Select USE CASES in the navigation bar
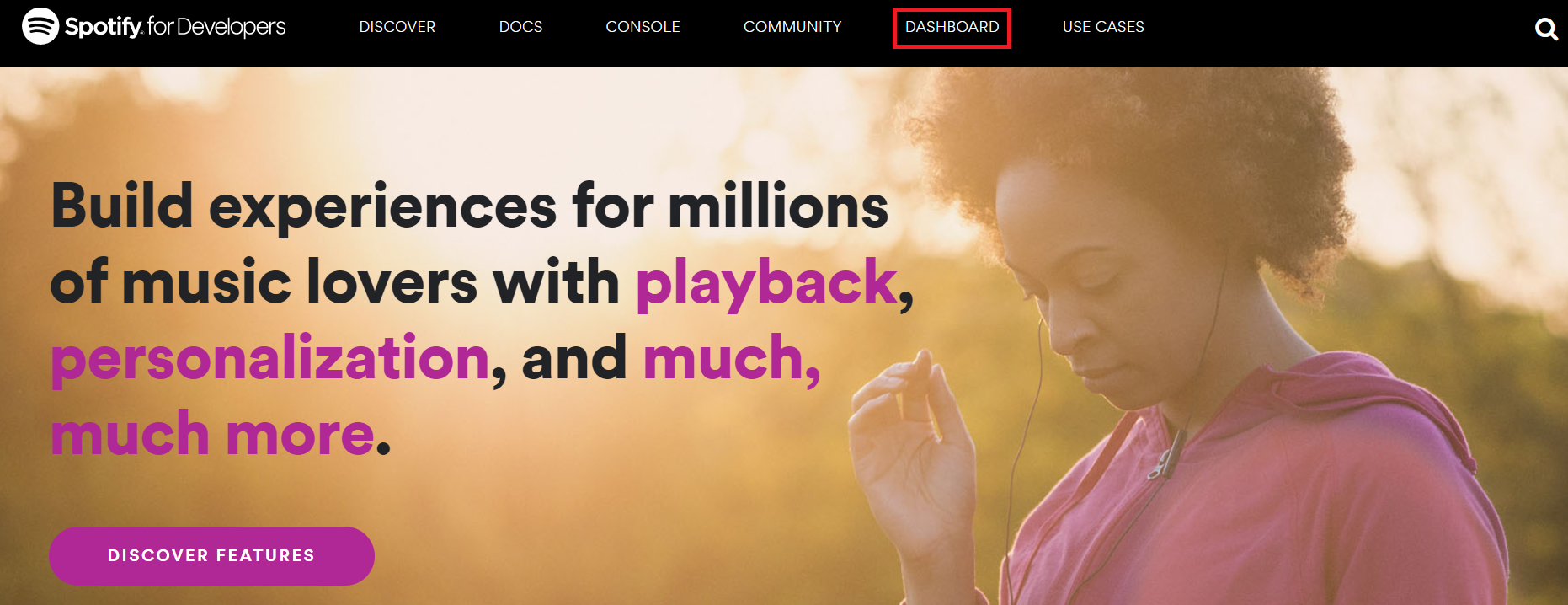This screenshot has height=605, width=1568. (1103, 27)
